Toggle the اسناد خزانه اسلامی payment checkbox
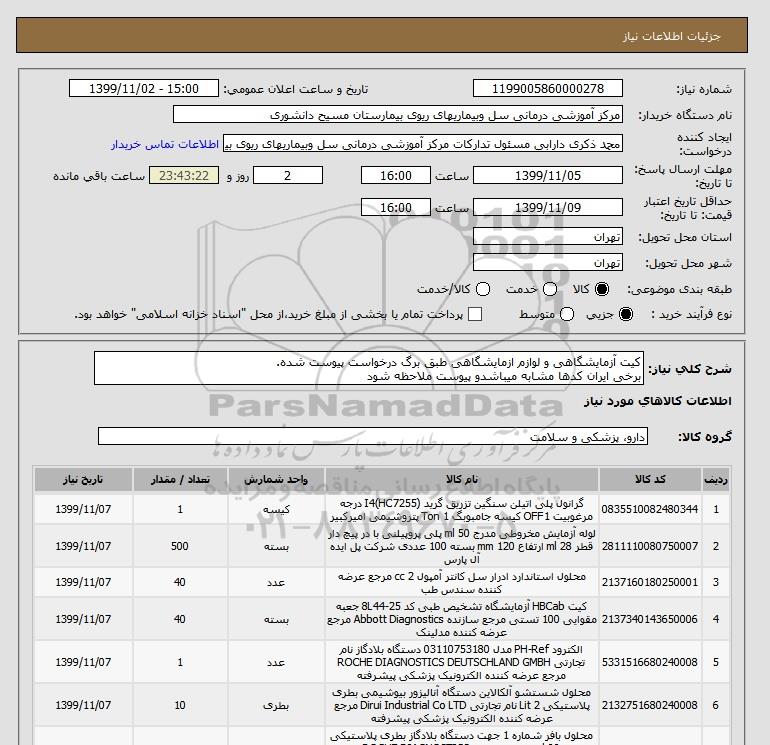Screen dimensions: 770x745 click(x=475, y=314)
